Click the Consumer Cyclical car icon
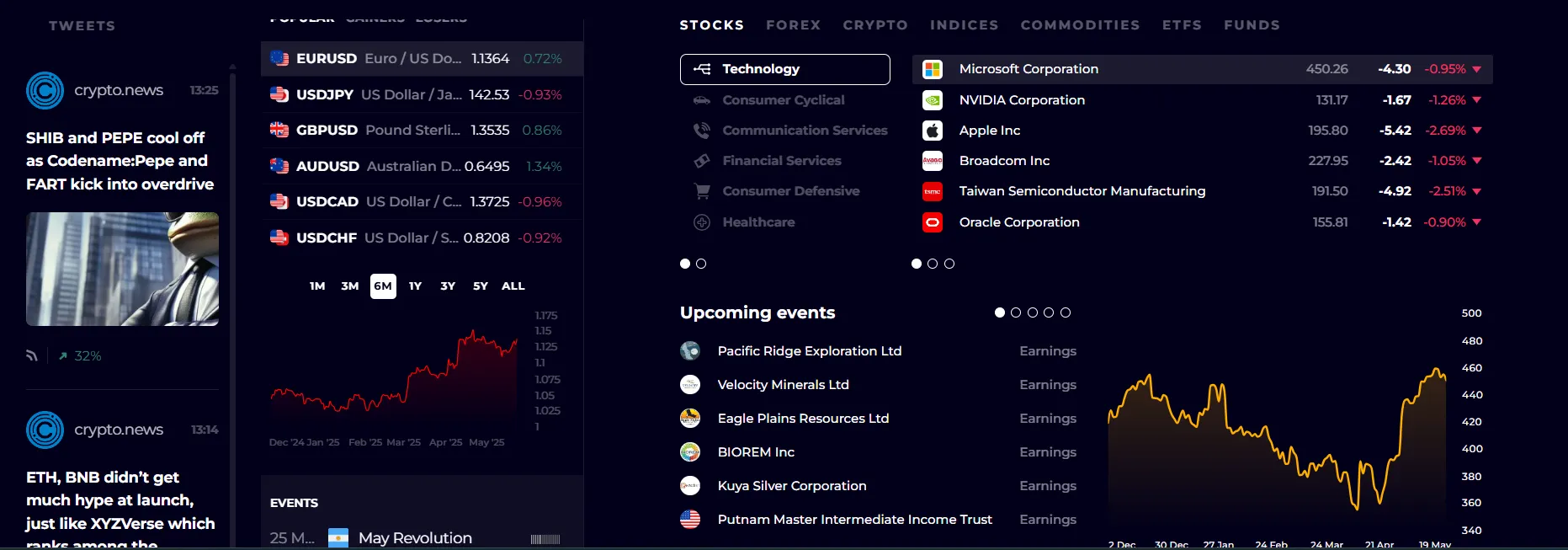 tap(702, 100)
